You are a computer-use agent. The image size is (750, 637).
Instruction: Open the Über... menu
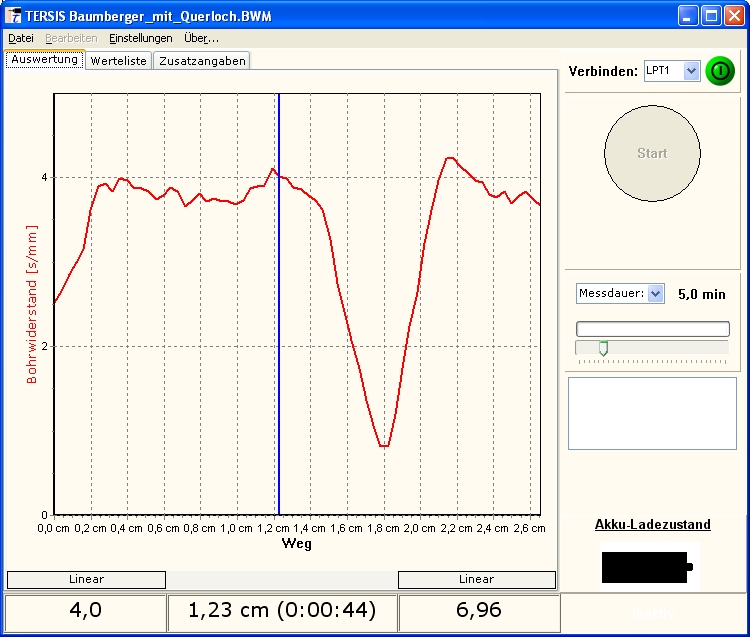point(201,38)
